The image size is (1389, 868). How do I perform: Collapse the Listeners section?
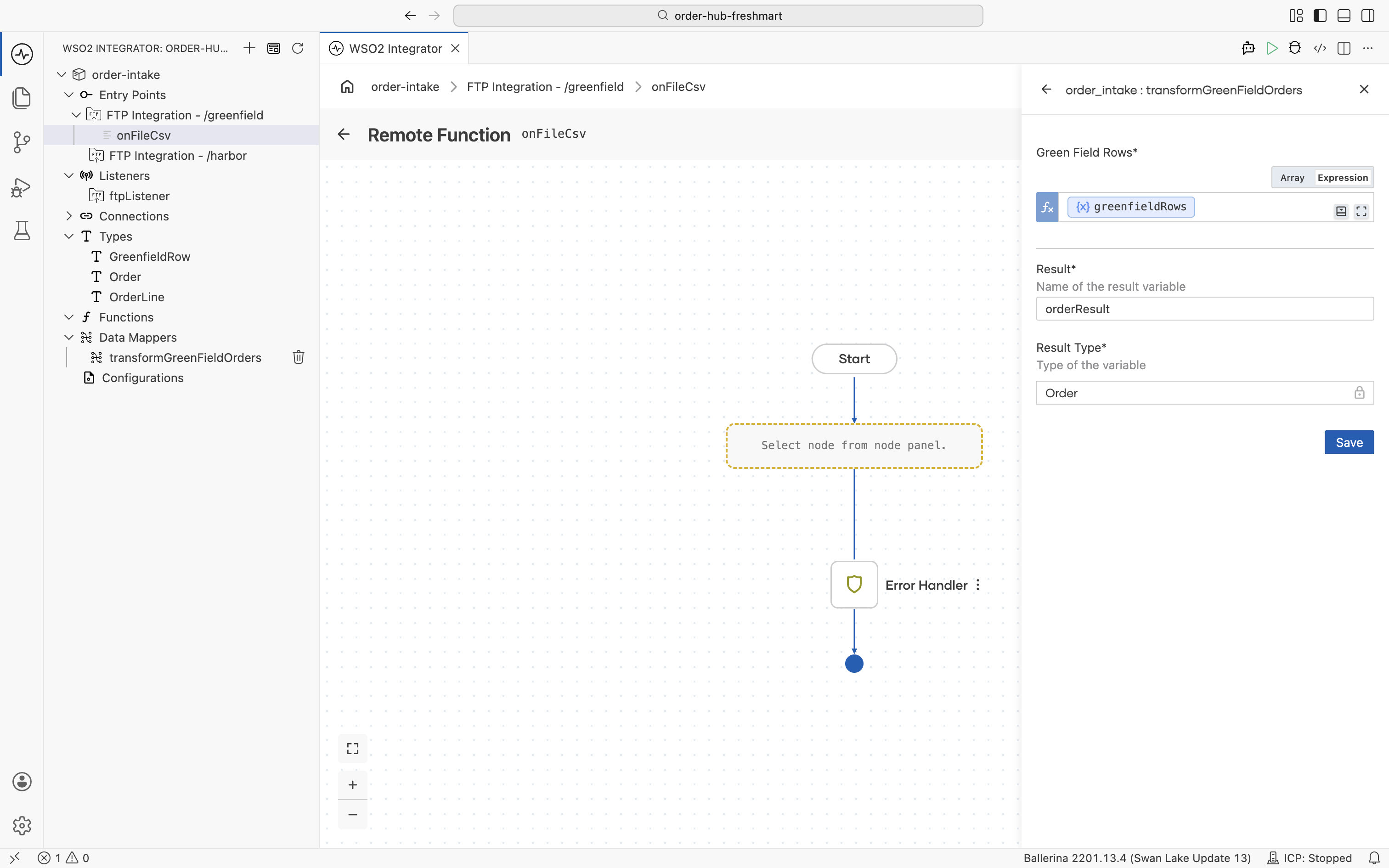click(x=69, y=175)
